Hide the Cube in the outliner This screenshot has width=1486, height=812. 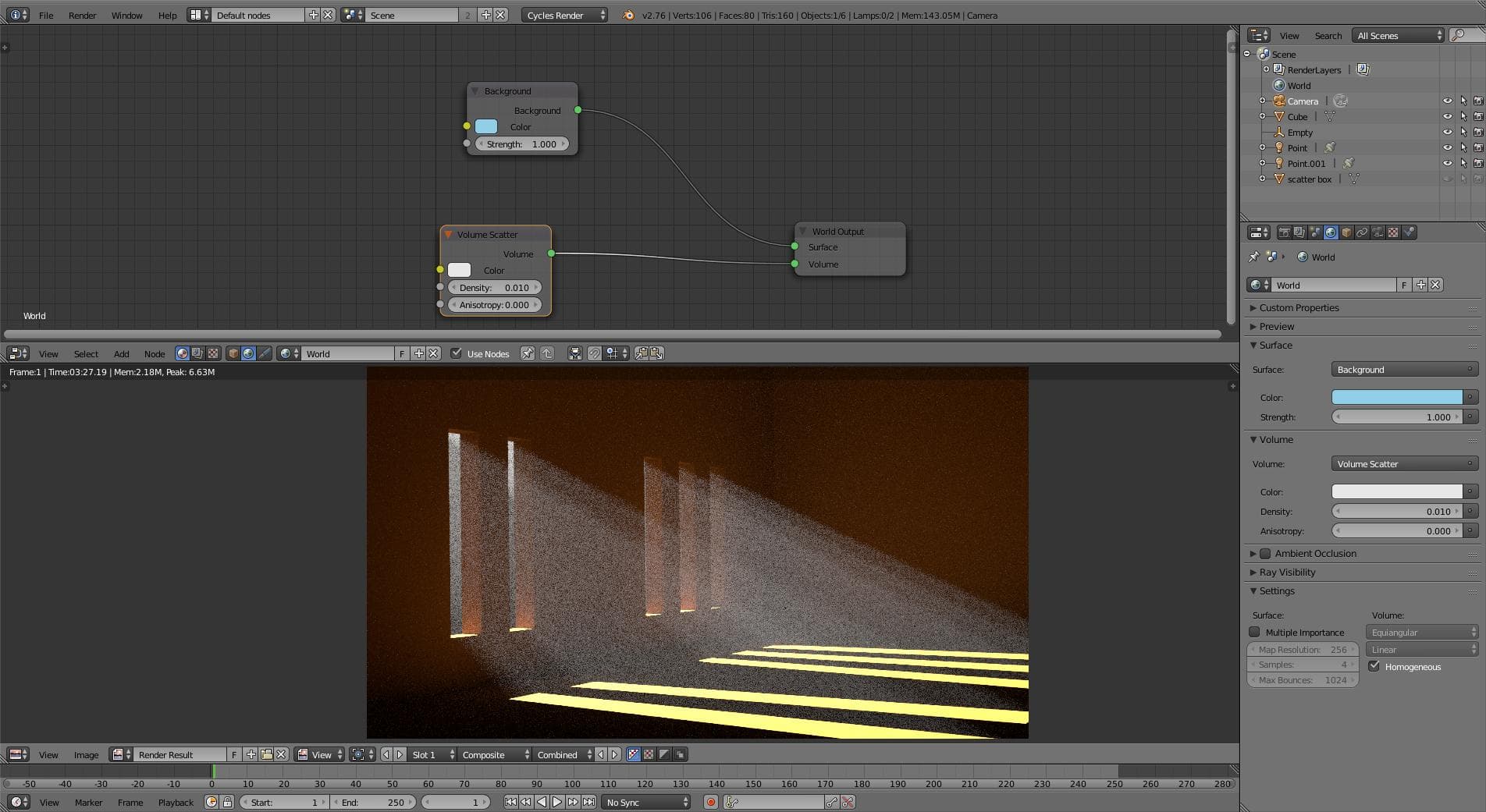[1447, 116]
